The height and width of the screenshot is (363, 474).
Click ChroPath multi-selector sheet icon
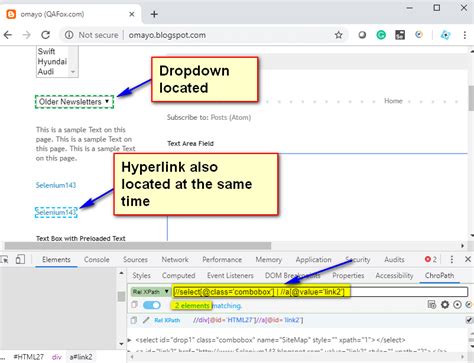pos(432,304)
